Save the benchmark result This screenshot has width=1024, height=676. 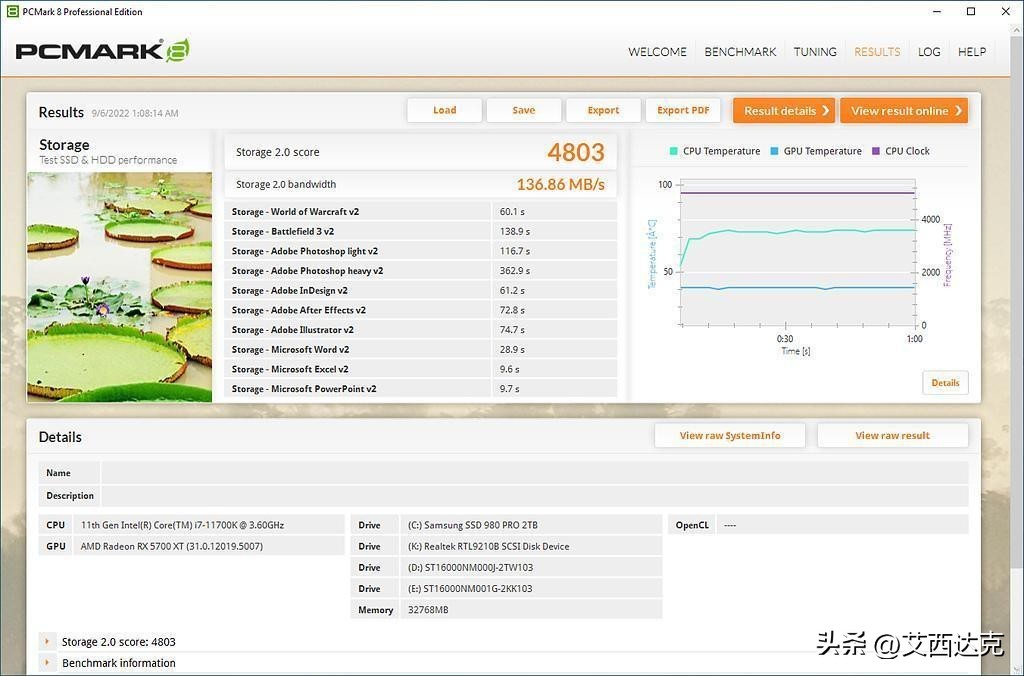(523, 110)
